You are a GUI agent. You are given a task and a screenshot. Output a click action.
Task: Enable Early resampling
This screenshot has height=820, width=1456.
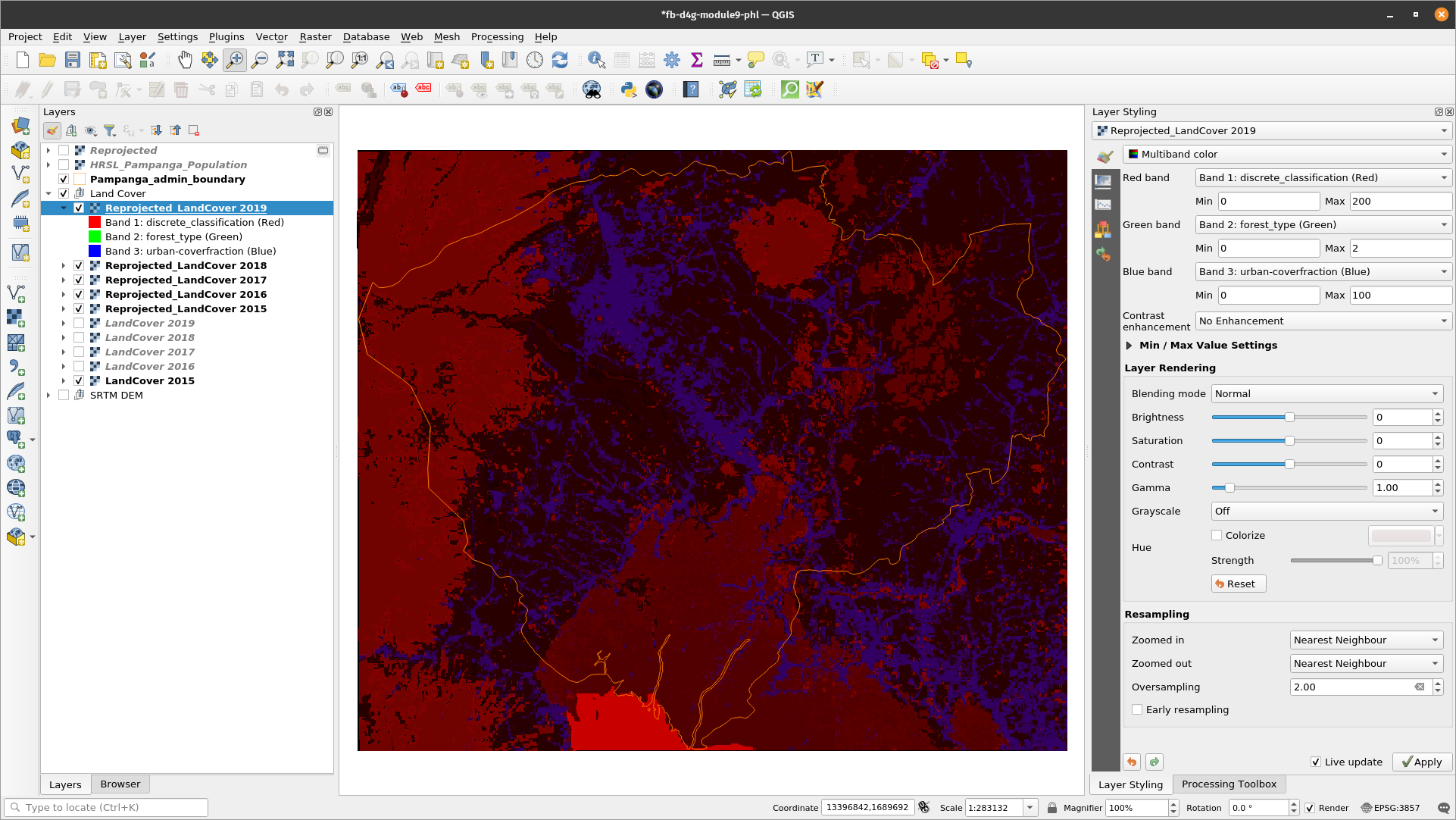(1137, 709)
